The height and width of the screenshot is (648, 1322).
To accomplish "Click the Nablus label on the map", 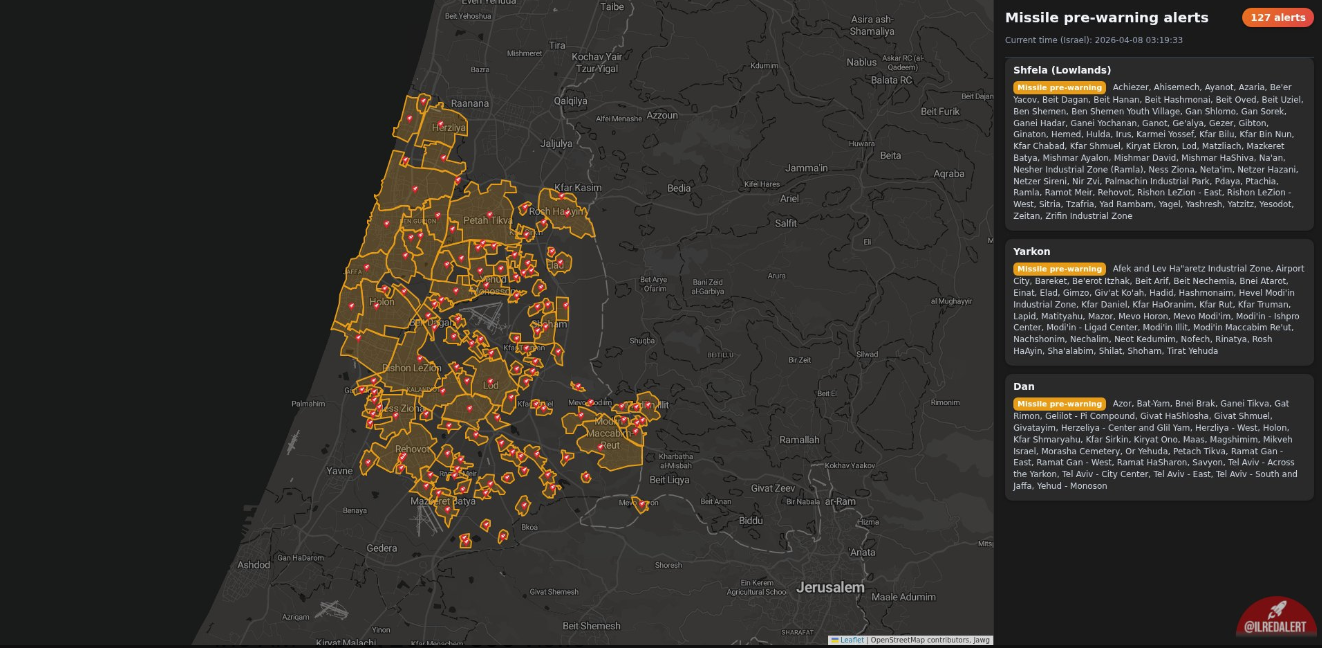I will coord(861,62).
